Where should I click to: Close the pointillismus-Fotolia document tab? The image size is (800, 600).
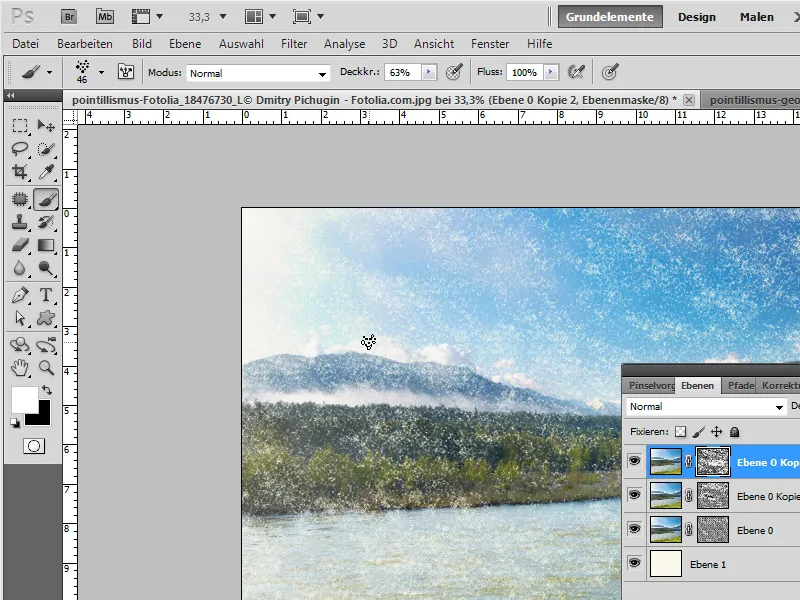[x=689, y=99]
